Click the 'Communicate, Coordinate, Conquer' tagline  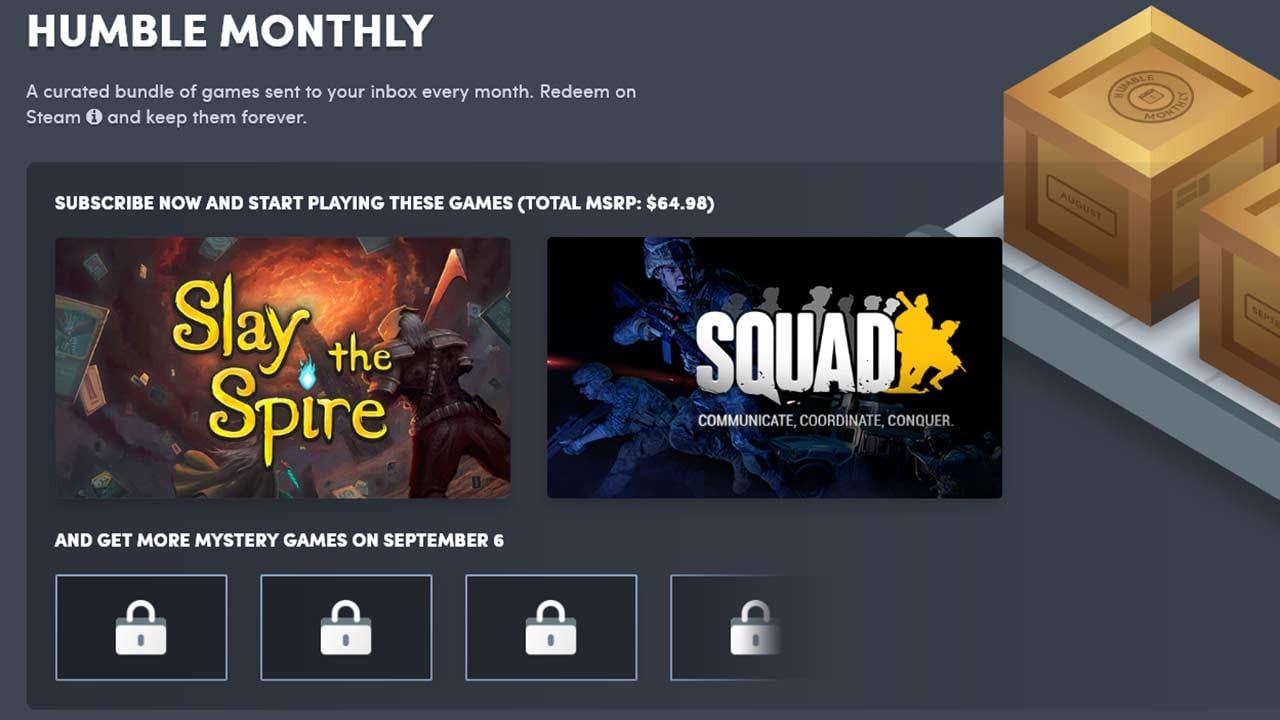point(826,420)
